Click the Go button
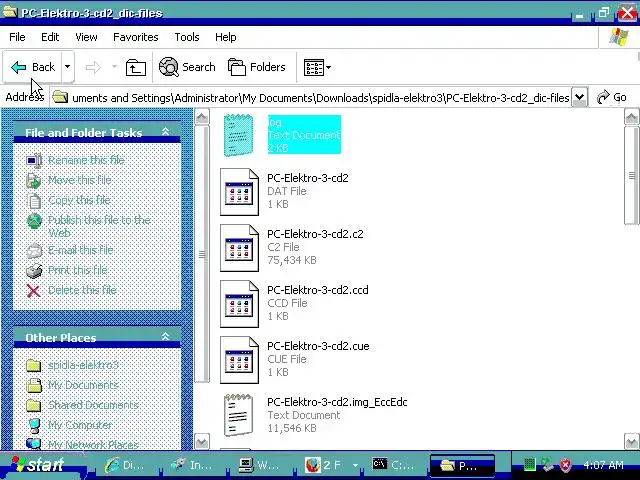The width and height of the screenshot is (640, 480). point(612,97)
